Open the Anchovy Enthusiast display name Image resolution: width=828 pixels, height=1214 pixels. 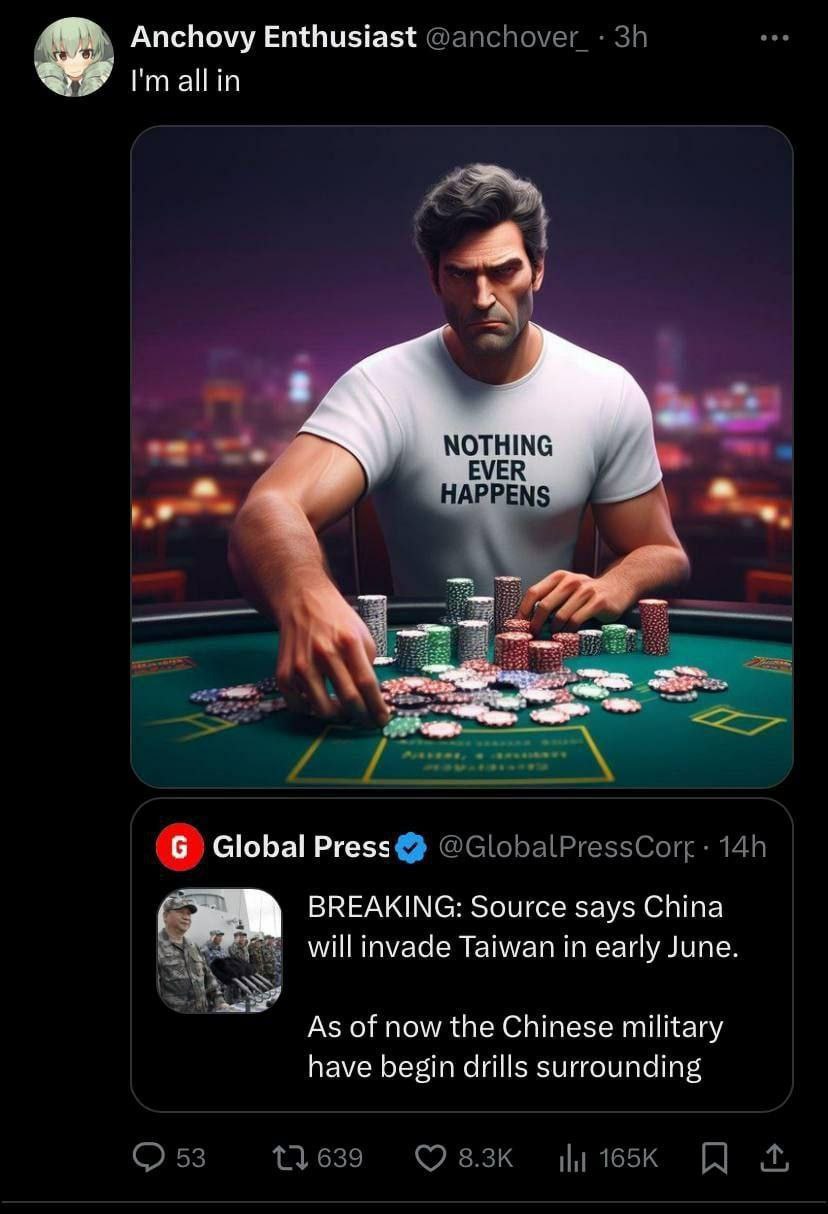coord(273,37)
